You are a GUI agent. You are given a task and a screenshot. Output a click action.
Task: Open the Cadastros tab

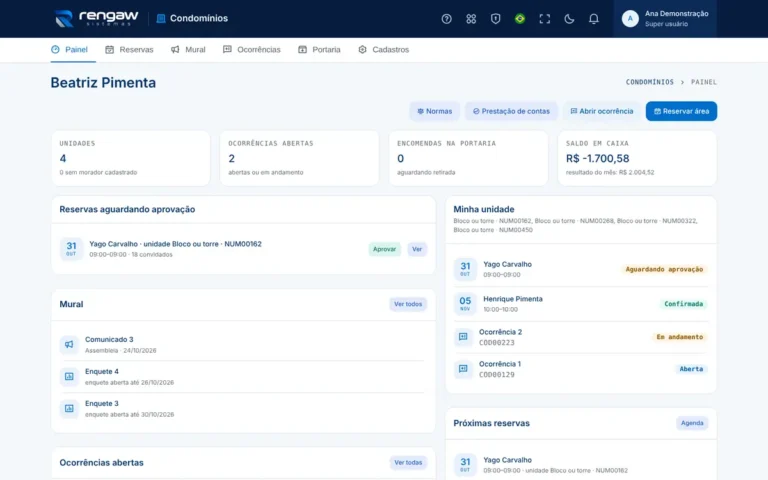click(384, 49)
